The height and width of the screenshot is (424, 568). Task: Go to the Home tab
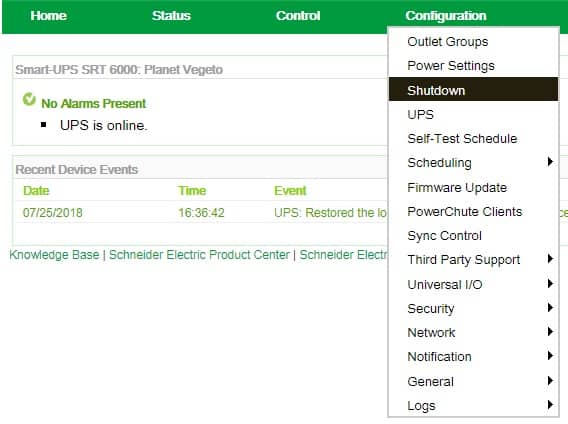pos(49,16)
